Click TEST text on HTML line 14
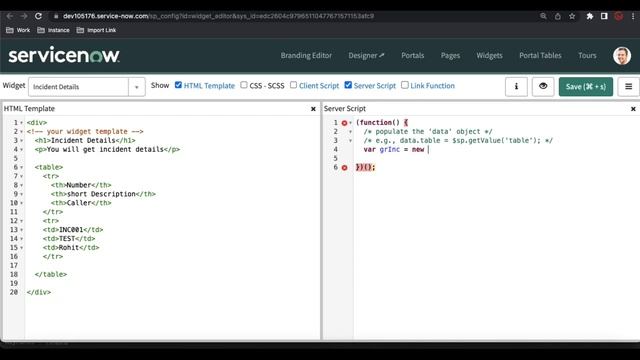640x360 pixels. (67, 239)
